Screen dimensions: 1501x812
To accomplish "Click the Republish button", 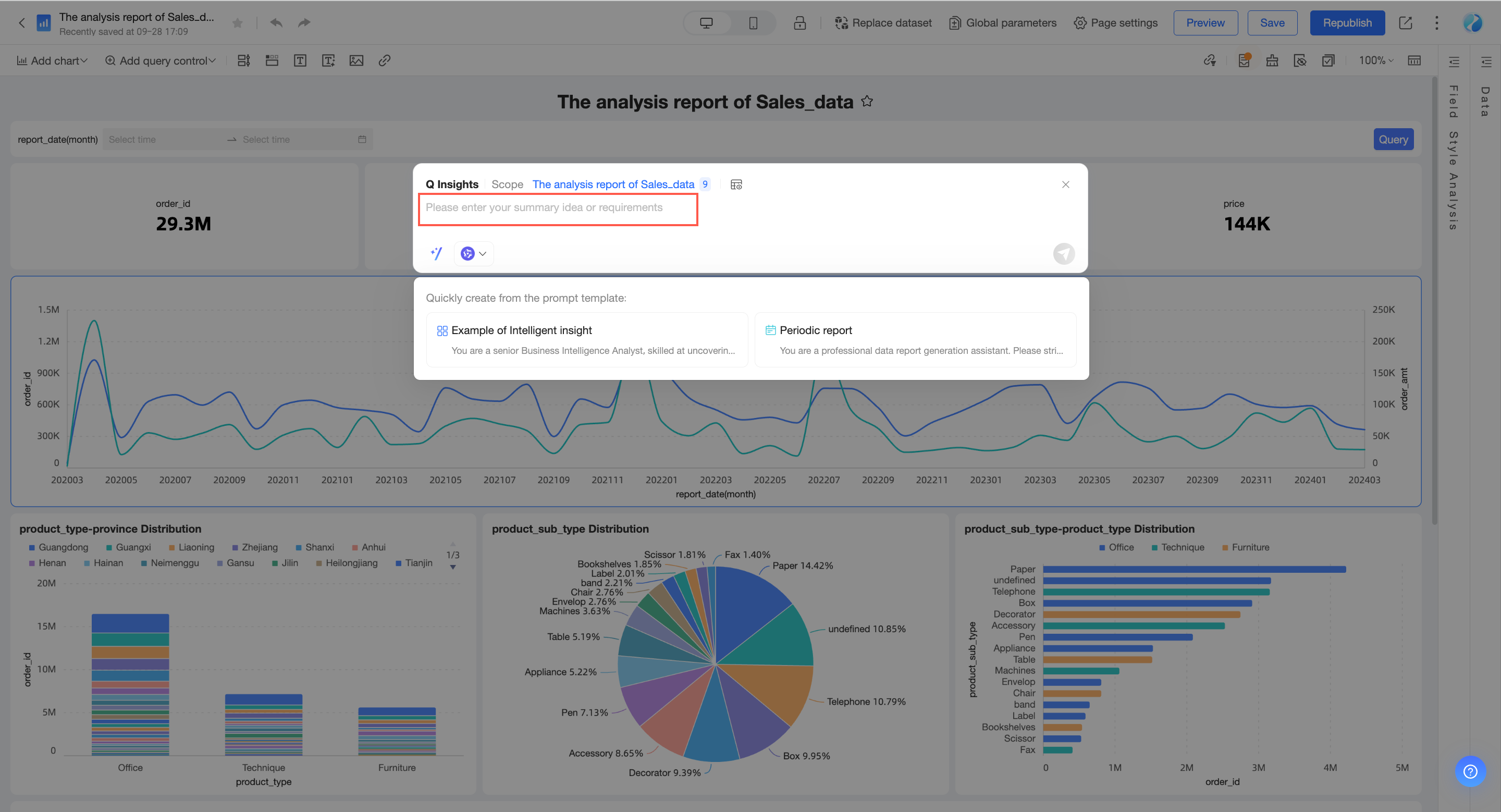I will click(1347, 23).
